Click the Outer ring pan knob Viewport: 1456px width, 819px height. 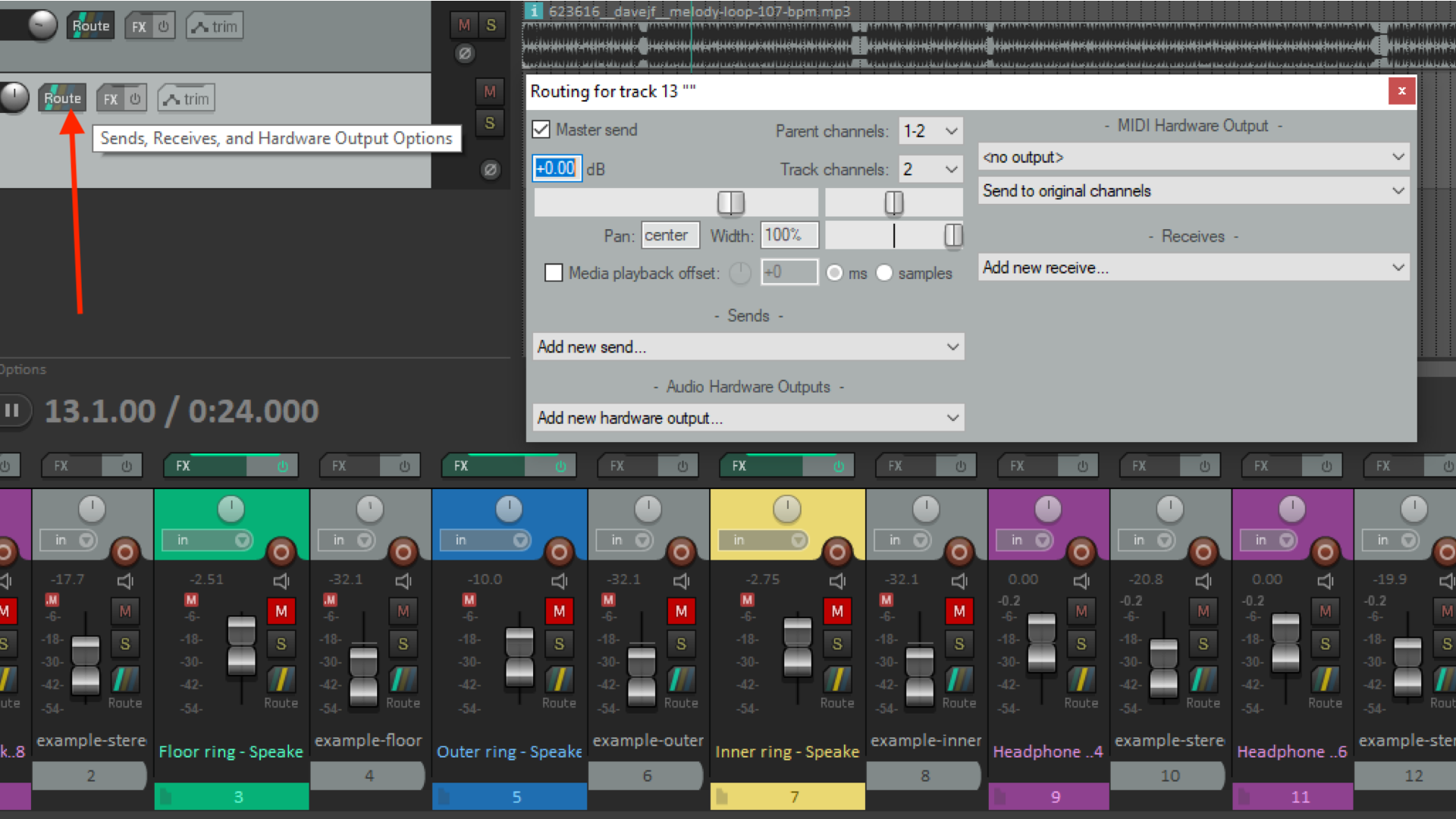point(509,509)
